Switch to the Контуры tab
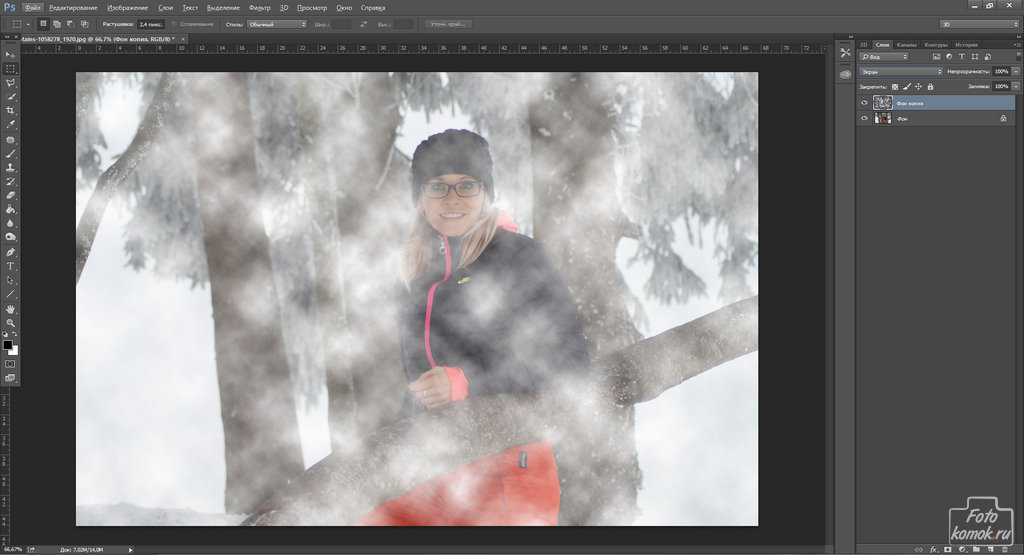Viewport: 1024px width, 555px height. point(936,45)
